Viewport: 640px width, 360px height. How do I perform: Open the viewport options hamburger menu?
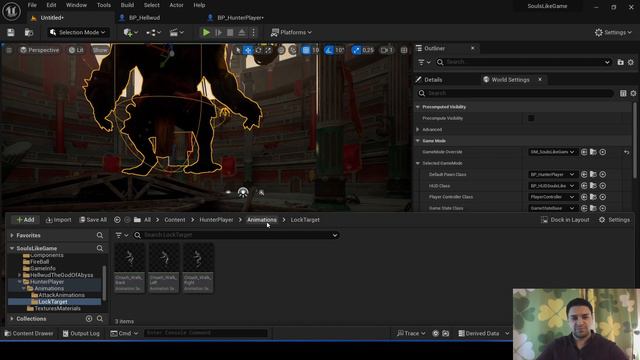9,50
